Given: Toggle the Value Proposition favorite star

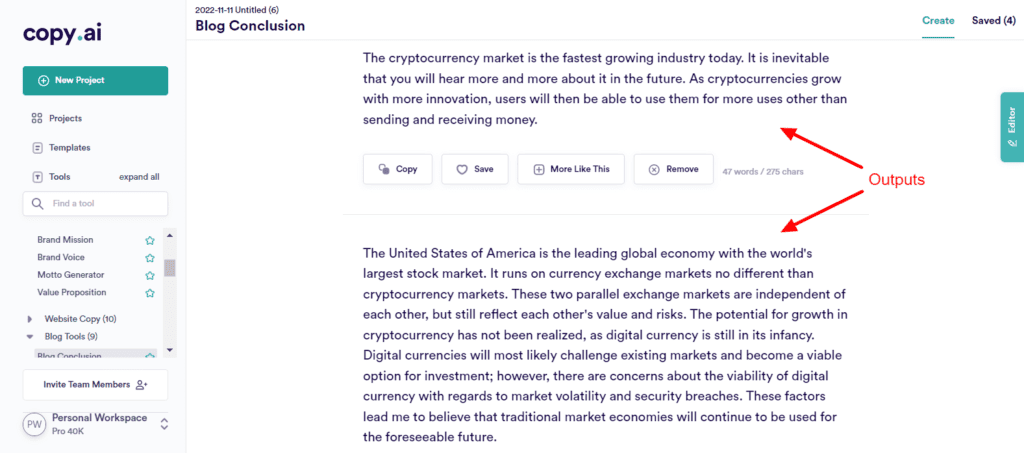Looking at the screenshot, I should (149, 293).
